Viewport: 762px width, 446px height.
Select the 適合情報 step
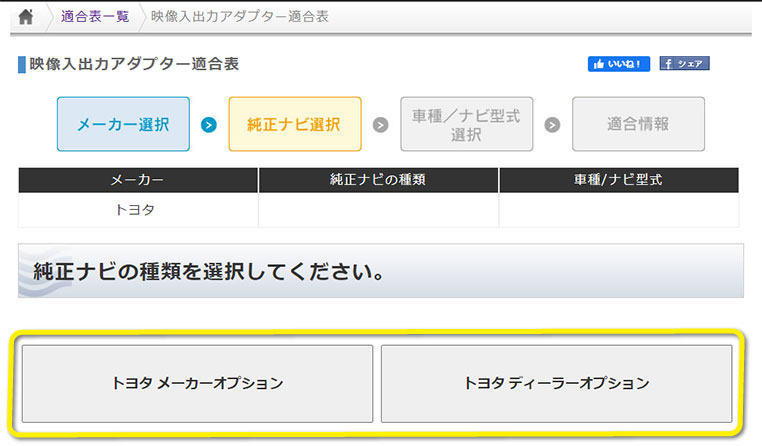click(x=638, y=124)
